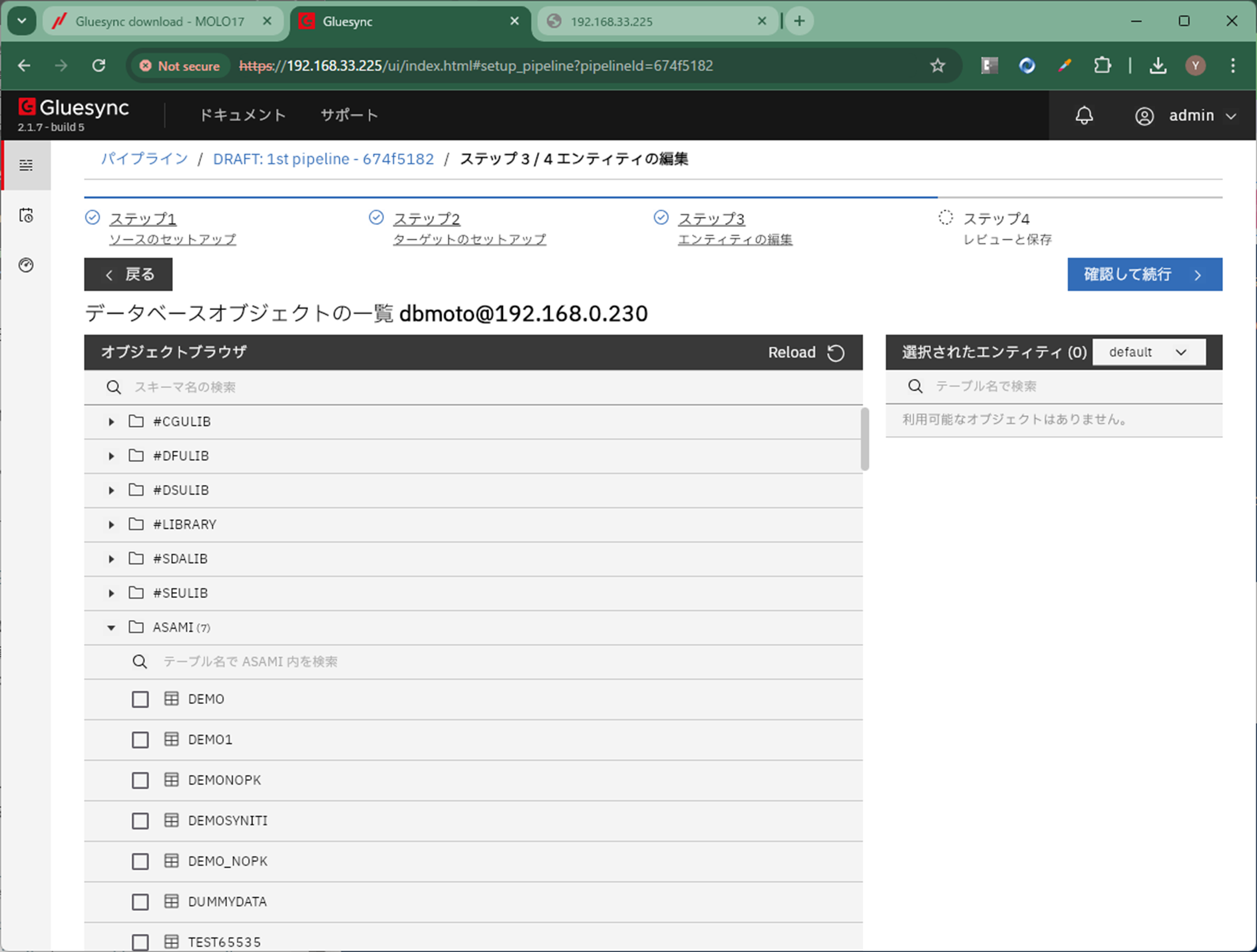1257x952 pixels.
Task: Open browser extensions puzzle icon
Action: [x=1102, y=66]
